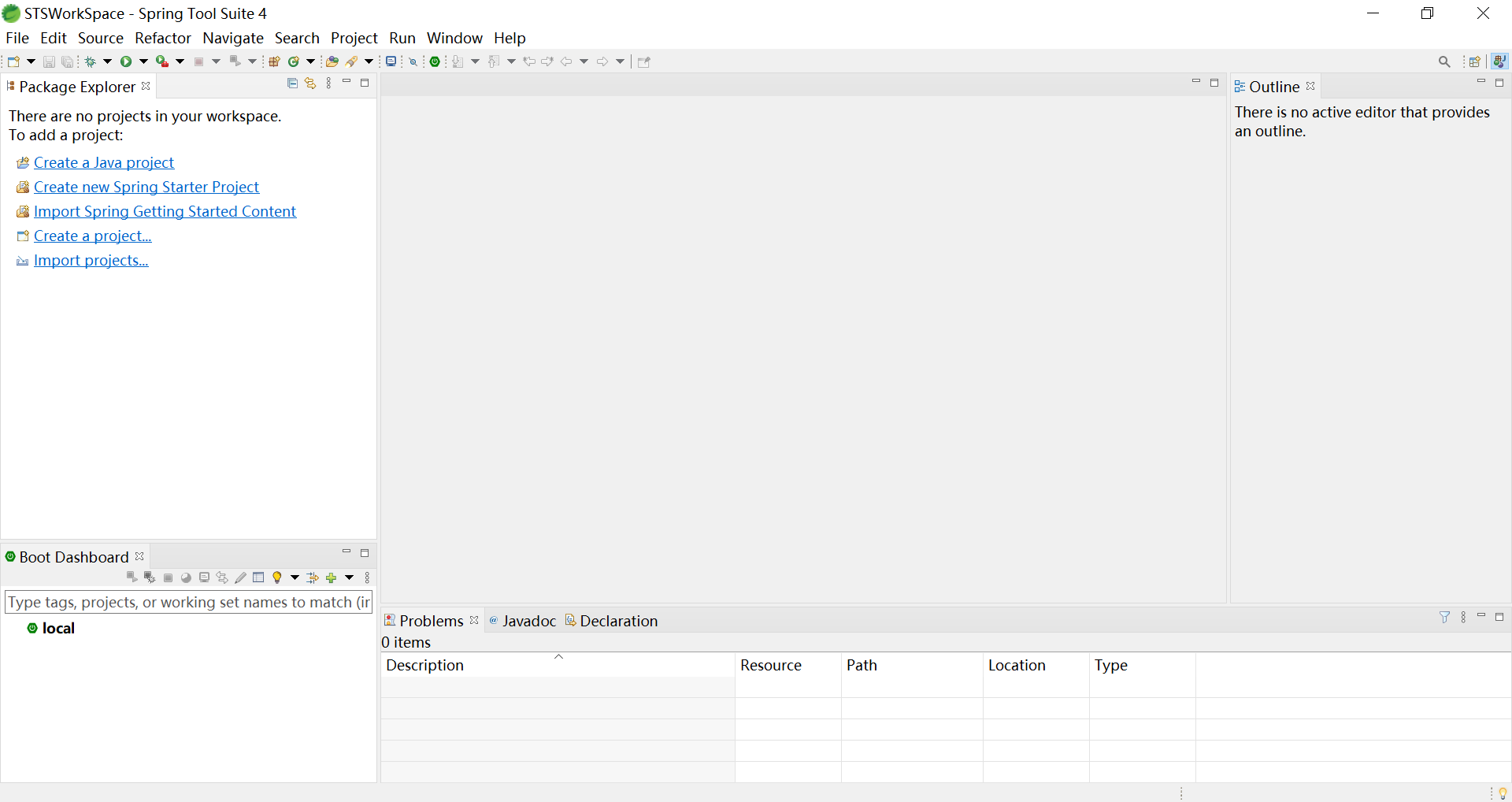Toggle Link with Editor in Package Explorer
Screen dimensions: 1512x802
[310, 84]
